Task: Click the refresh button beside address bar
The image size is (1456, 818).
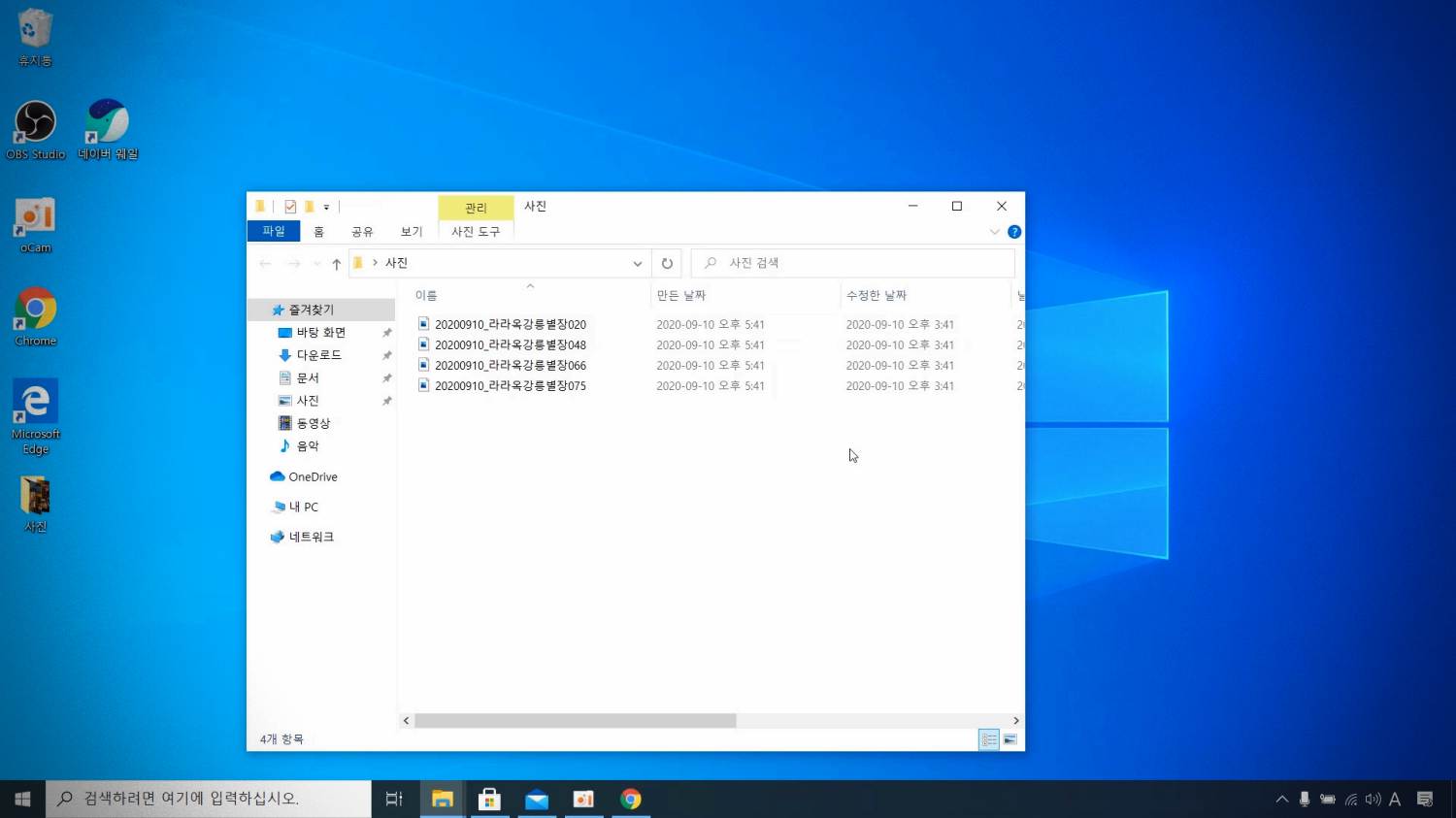Action: [667, 263]
